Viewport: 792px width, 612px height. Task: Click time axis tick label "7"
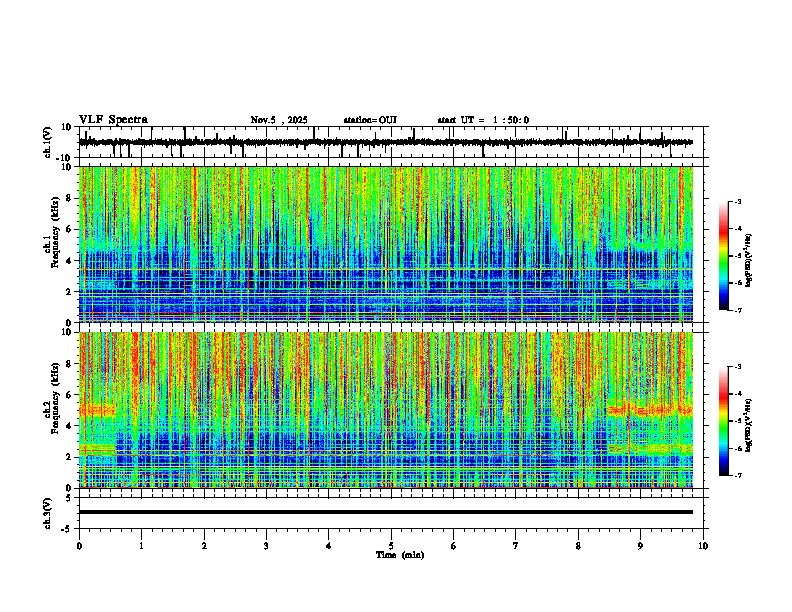(x=516, y=546)
